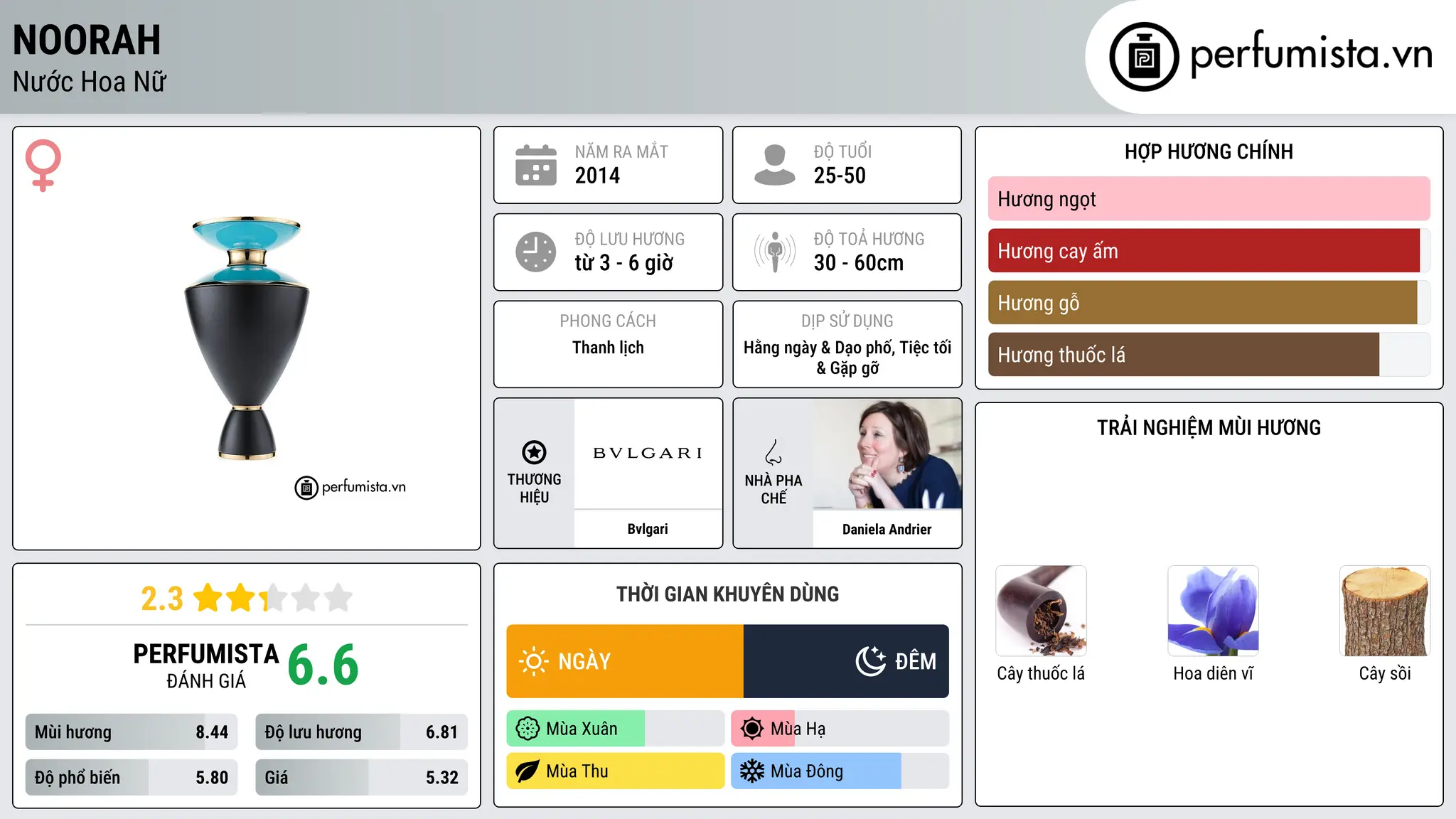Click the NĂM RA MẮT label
Viewport: 1456px width, 819px height.
coord(621,152)
